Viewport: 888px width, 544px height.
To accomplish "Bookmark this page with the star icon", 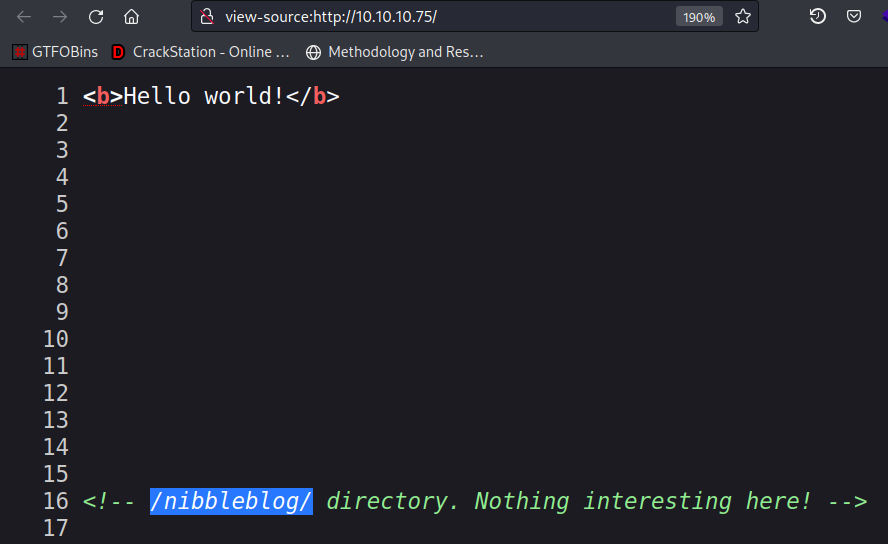I will (x=742, y=17).
